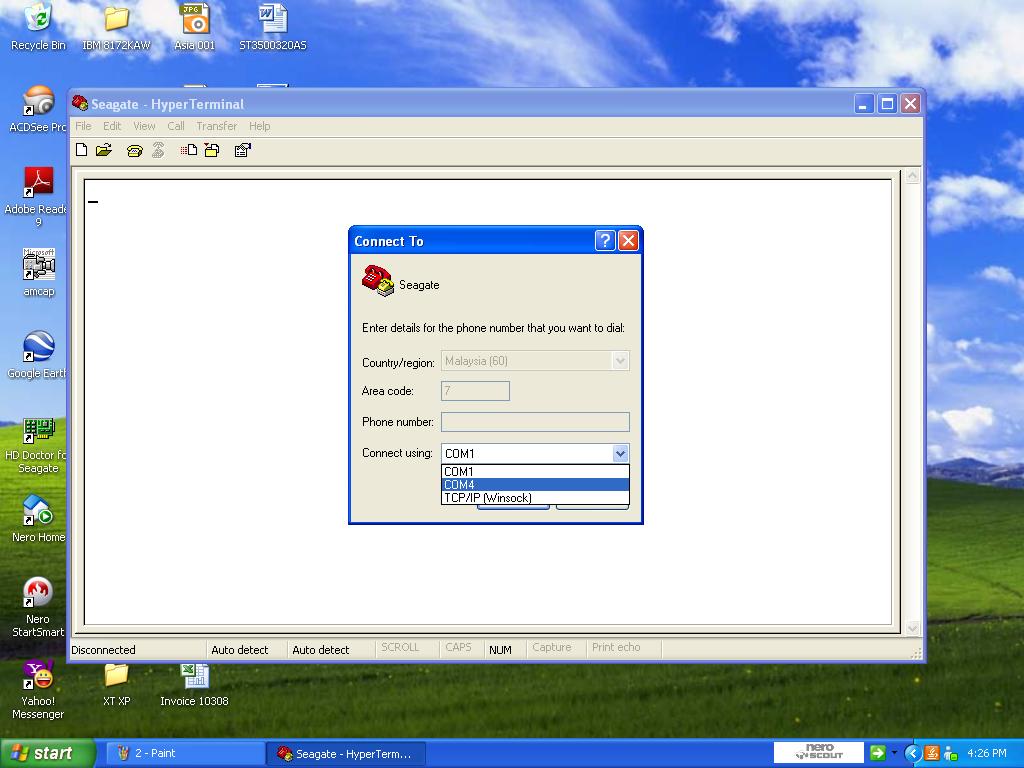Image resolution: width=1024 pixels, height=768 pixels.
Task: Choose TCP/IP (Winsock) from the list
Action: click(535, 498)
